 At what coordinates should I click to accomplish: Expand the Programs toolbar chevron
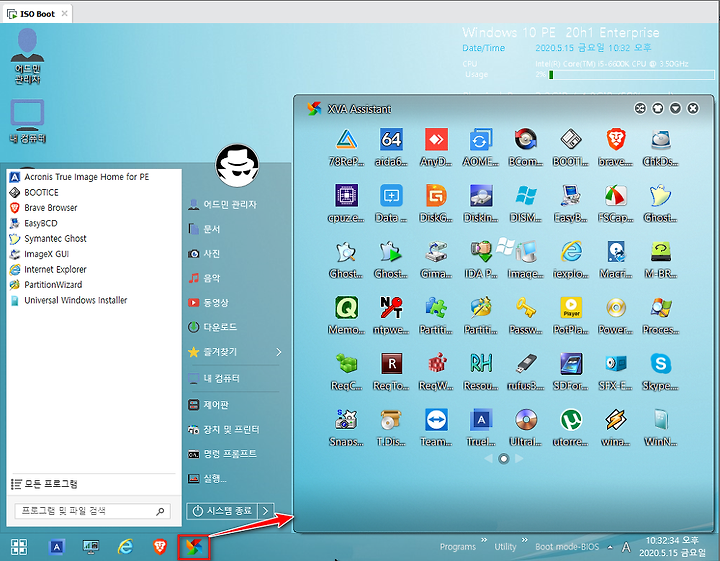[484, 539]
